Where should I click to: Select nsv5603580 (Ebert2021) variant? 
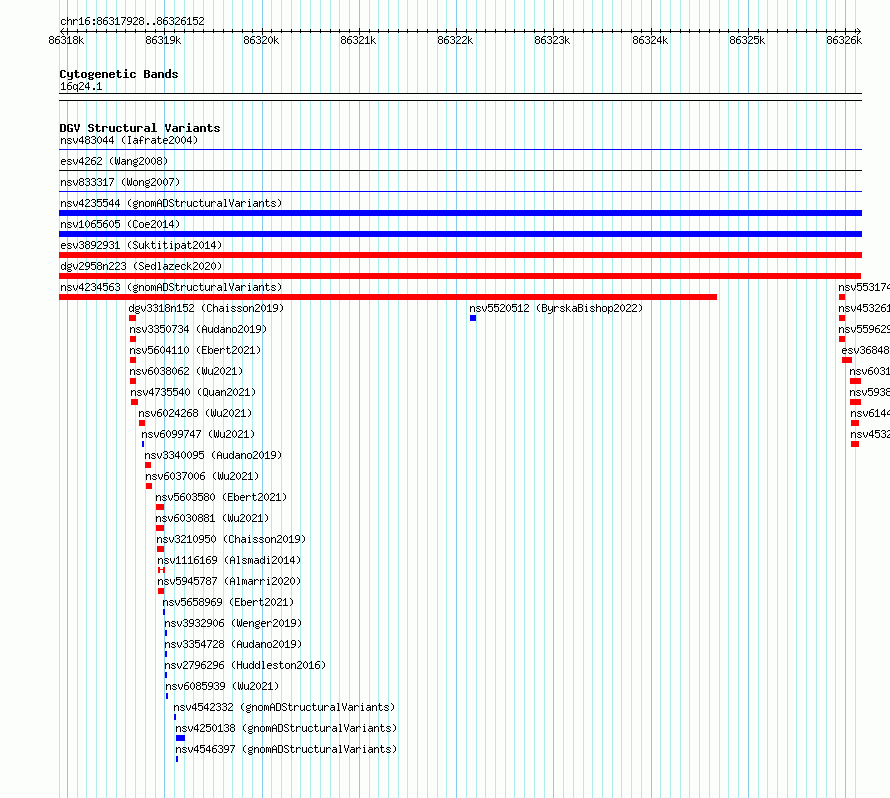[x=221, y=497]
